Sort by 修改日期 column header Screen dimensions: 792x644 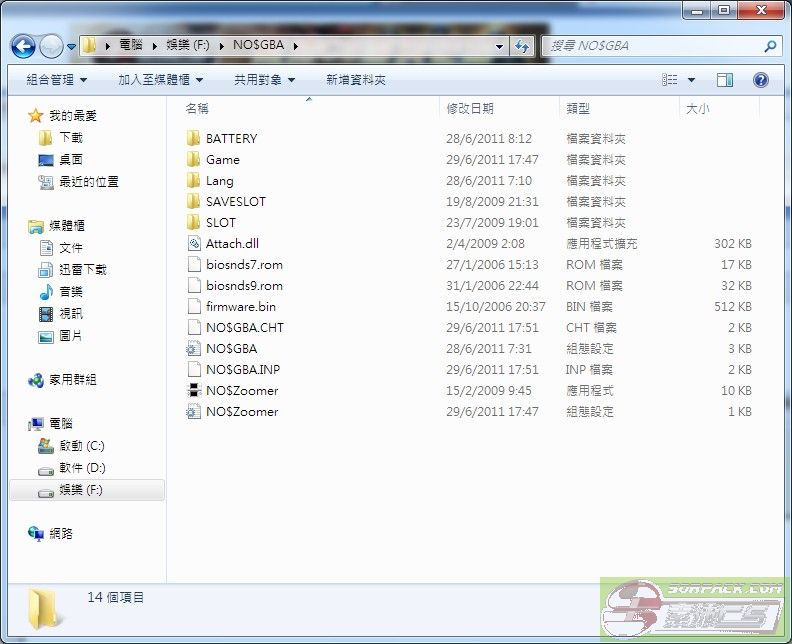point(470,108)
